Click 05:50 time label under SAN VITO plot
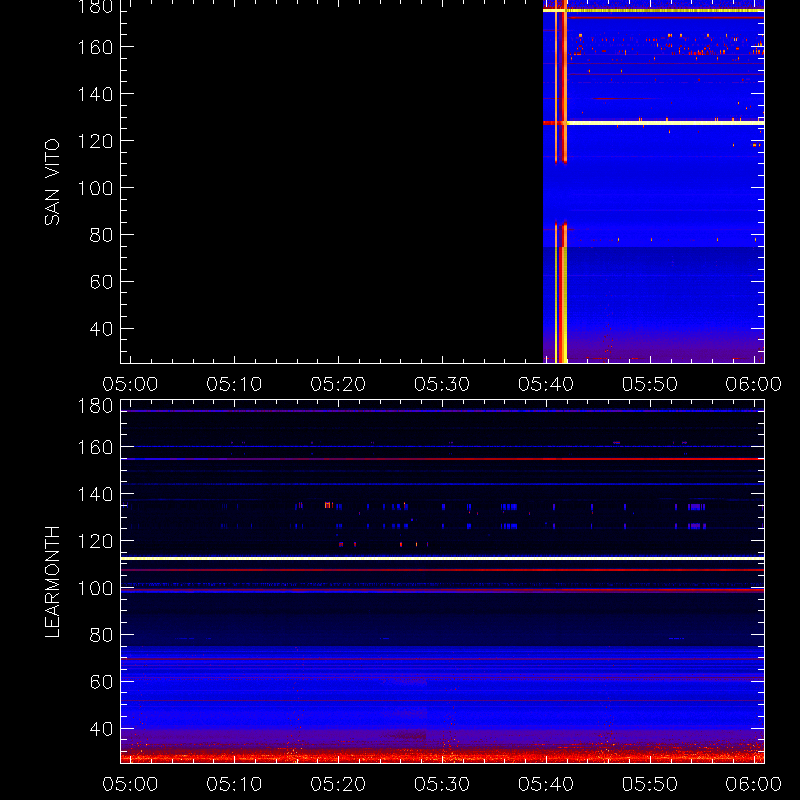The image size is (800, 800). [649, 384]
